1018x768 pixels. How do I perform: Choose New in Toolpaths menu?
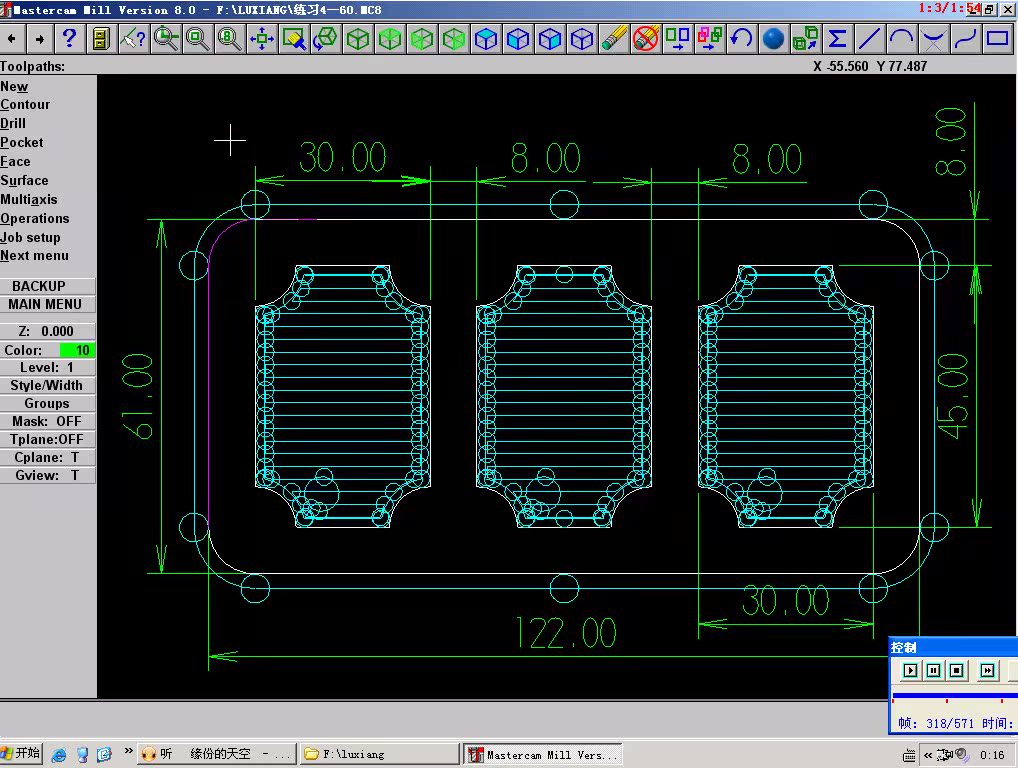click(14, 86)
